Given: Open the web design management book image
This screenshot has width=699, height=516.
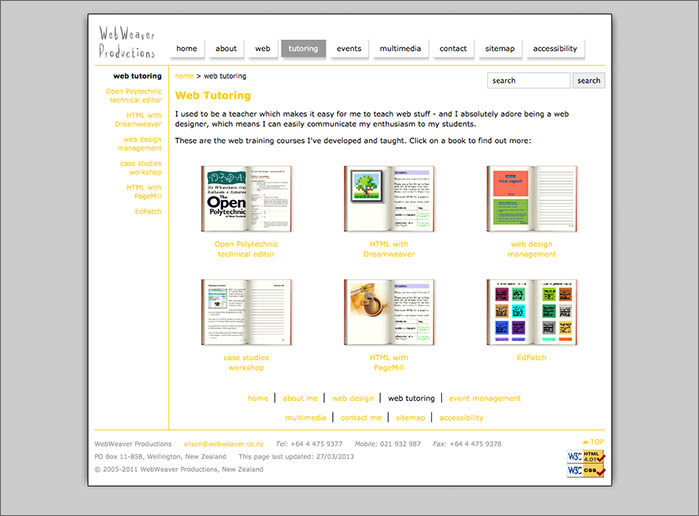Looking at the screenshot, I should (x=531, y=199).
